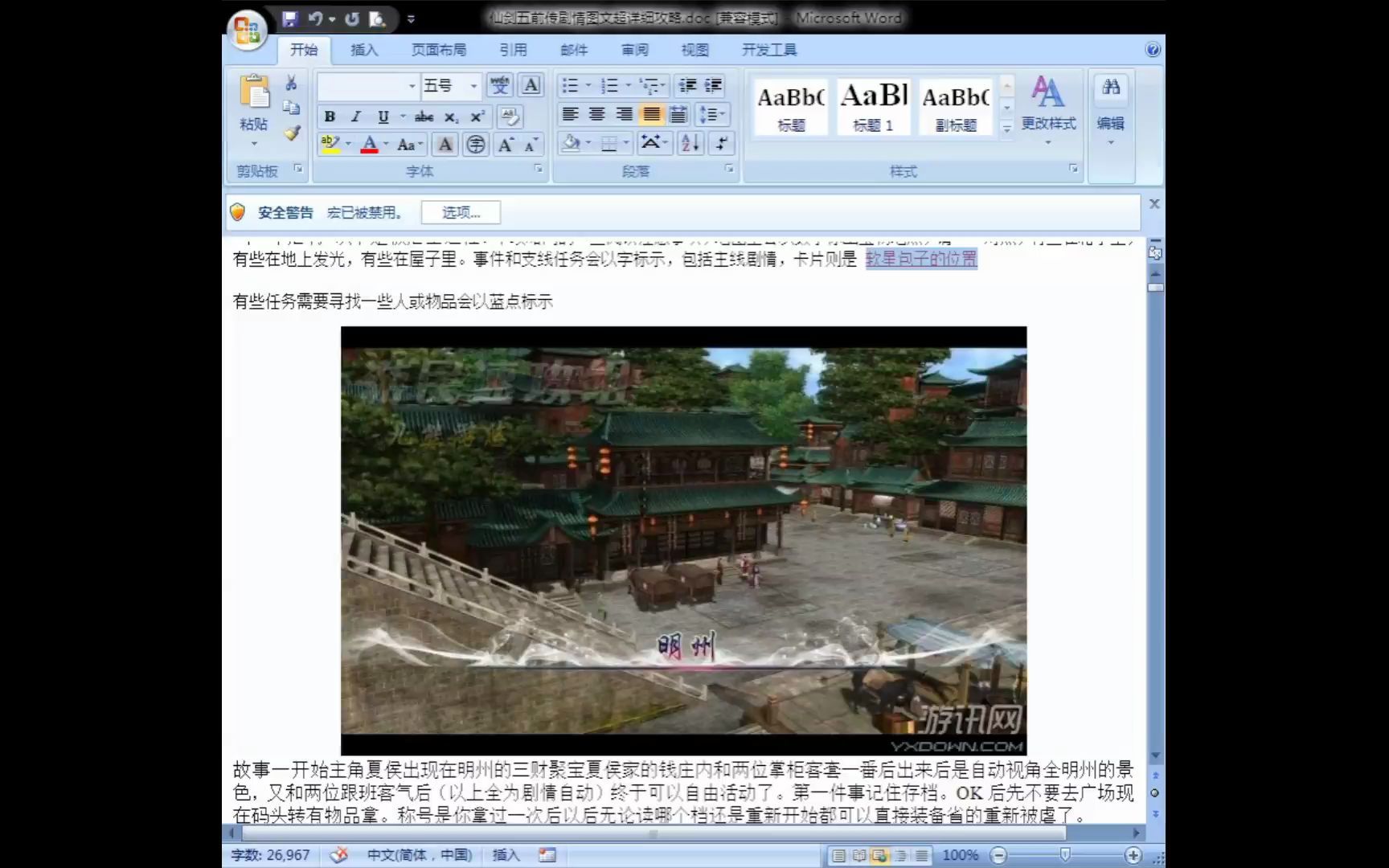The width and height of the screenshot is (1389, 868).
Task: Switch to the 页面布局 tab
Action: [439, 50]
